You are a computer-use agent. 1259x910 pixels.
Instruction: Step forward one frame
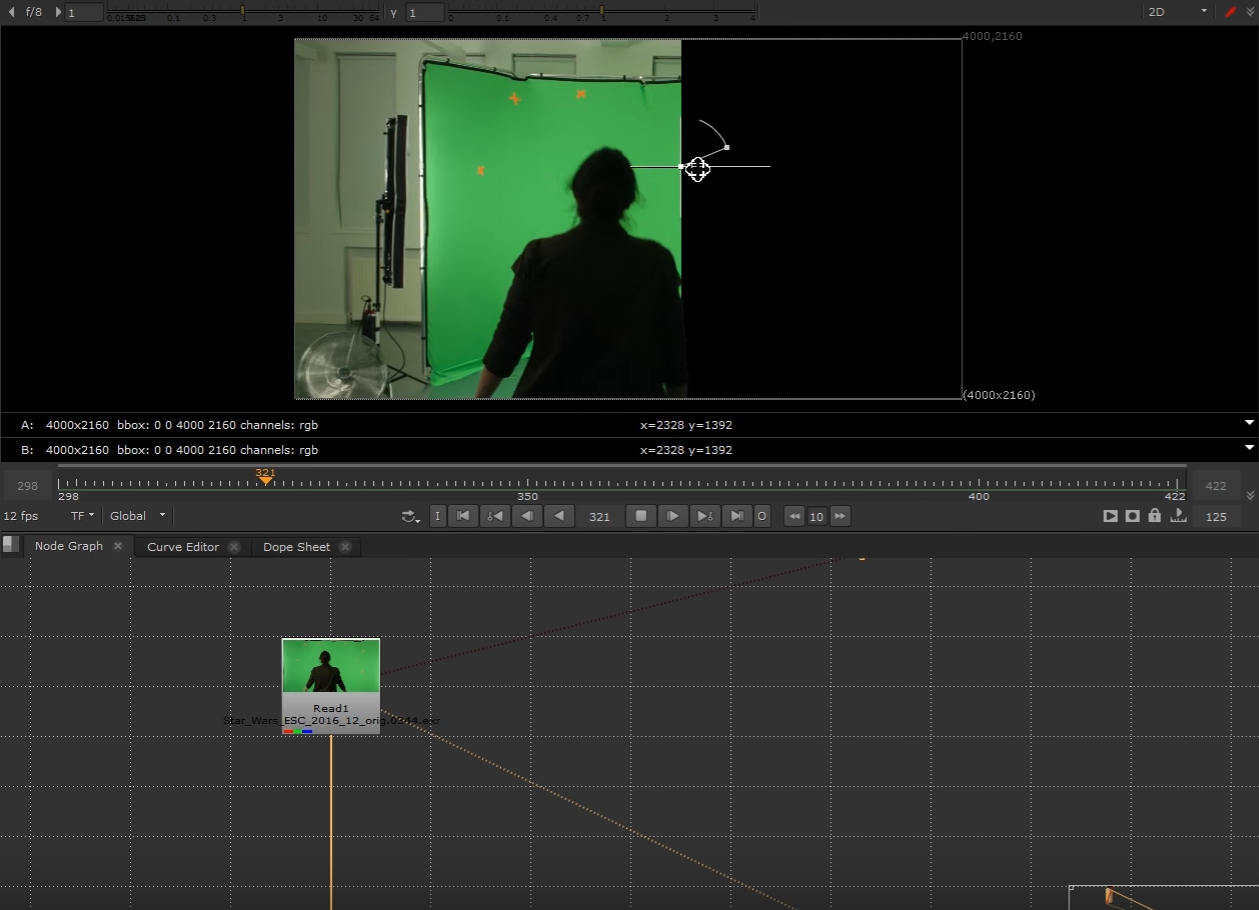[673, 516]
